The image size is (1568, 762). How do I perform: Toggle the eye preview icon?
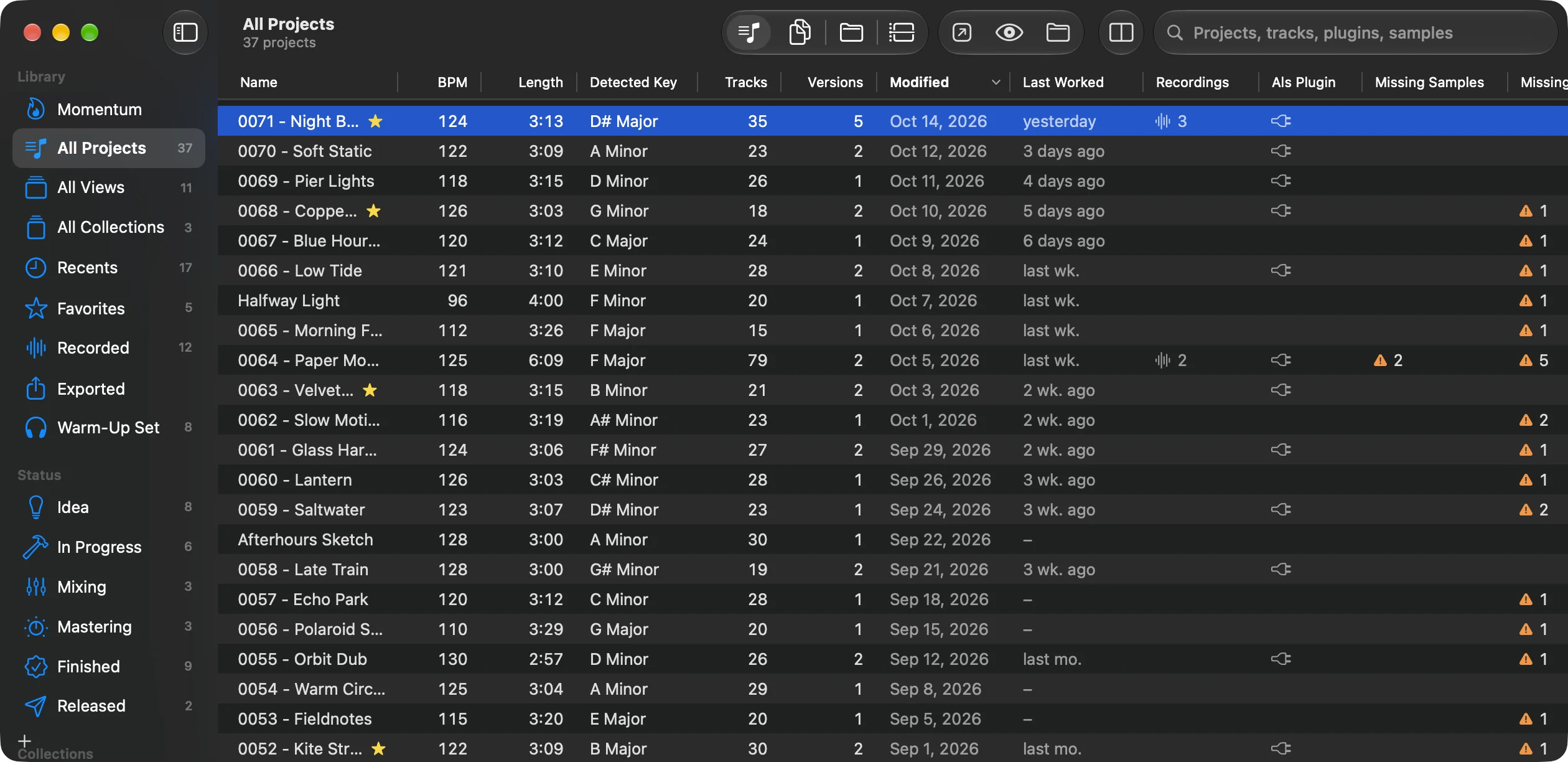pyautogui.click(x=1009, y=32)
